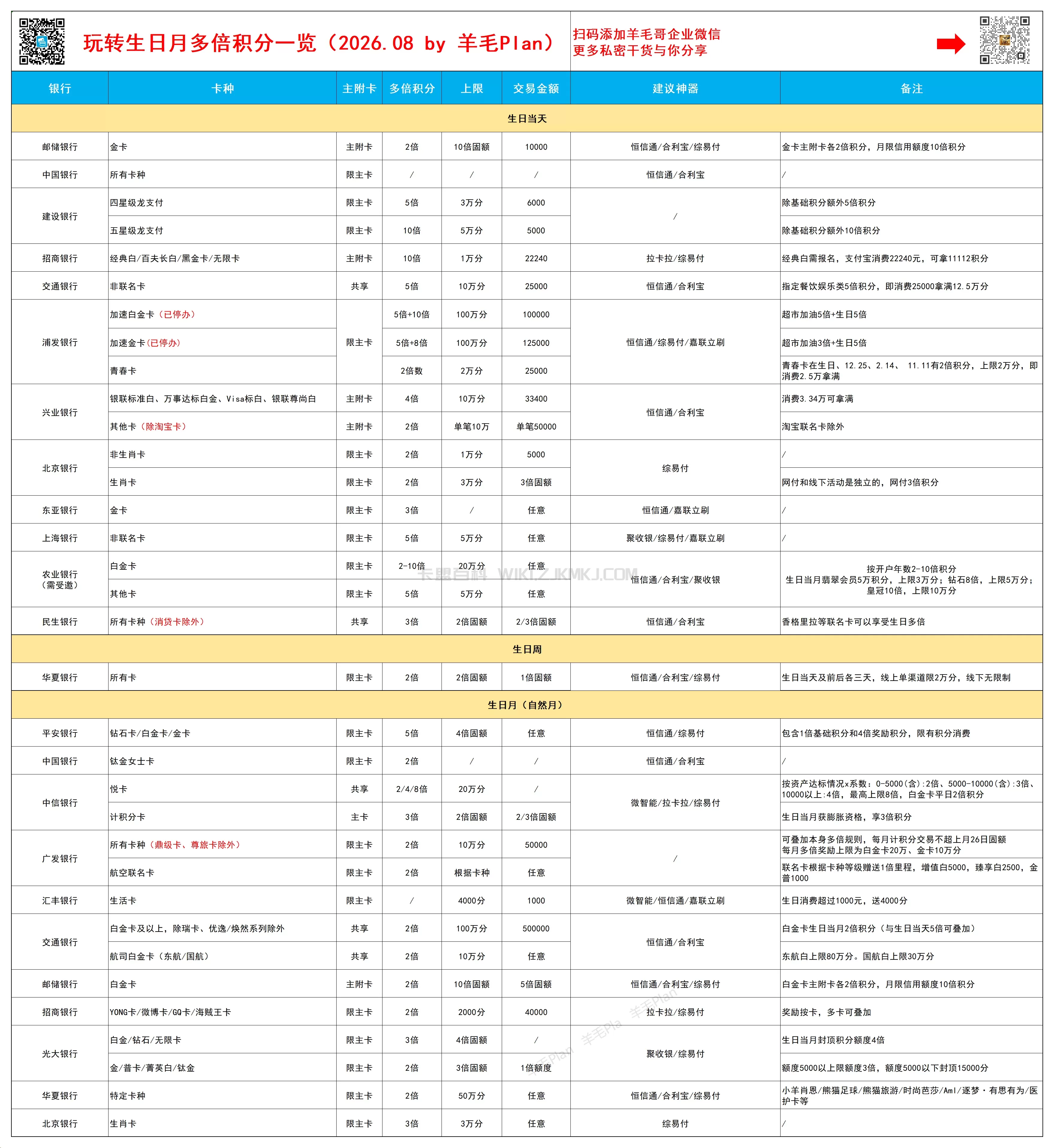The height and width of the screenshot is (1148, 1053).
Task: Click the "平安银行" bank cell
Action: pos(60,733)
